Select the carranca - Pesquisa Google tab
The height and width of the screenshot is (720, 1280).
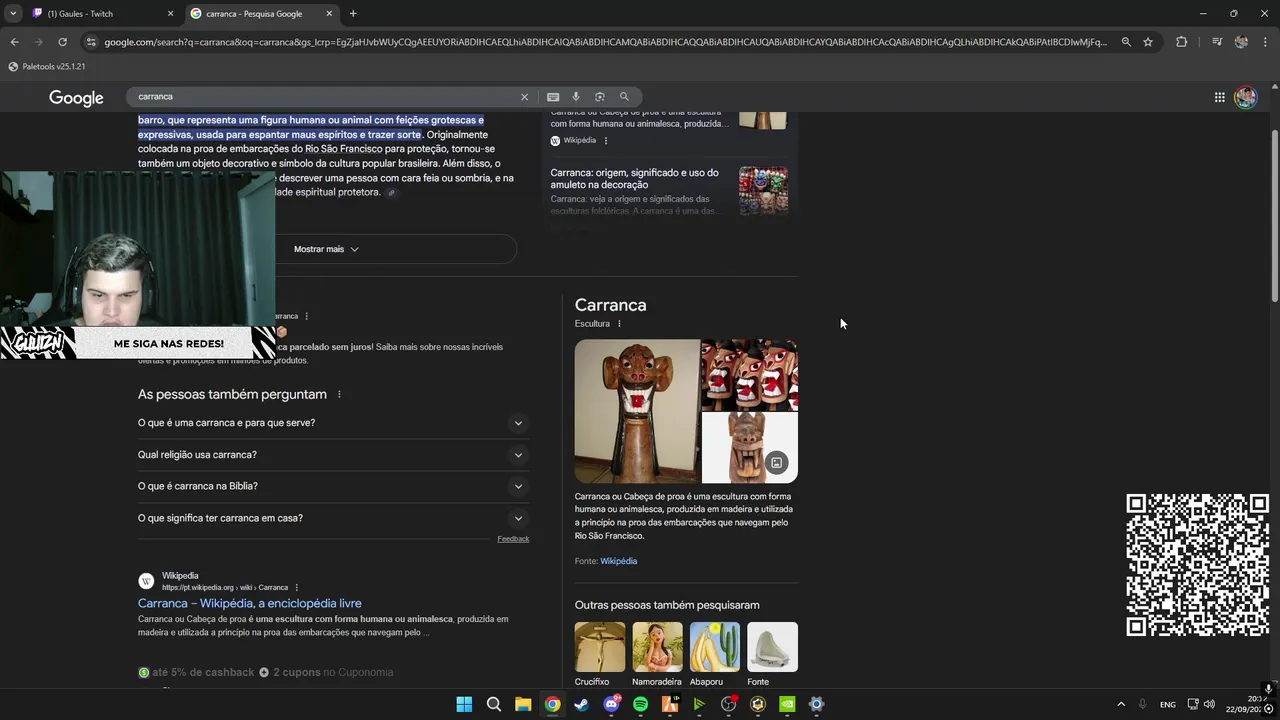click(262, 14)
